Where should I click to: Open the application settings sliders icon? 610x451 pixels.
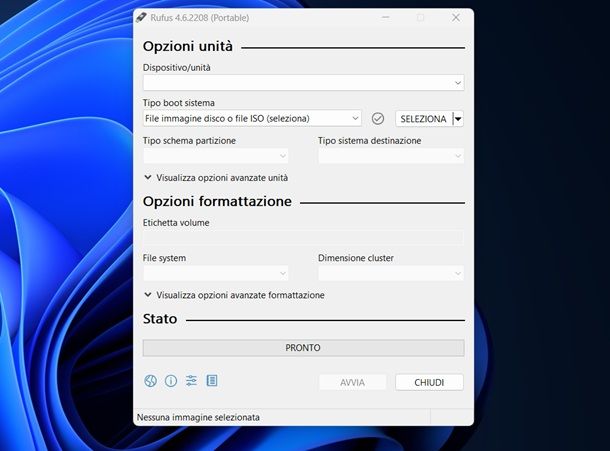point(191,381)
